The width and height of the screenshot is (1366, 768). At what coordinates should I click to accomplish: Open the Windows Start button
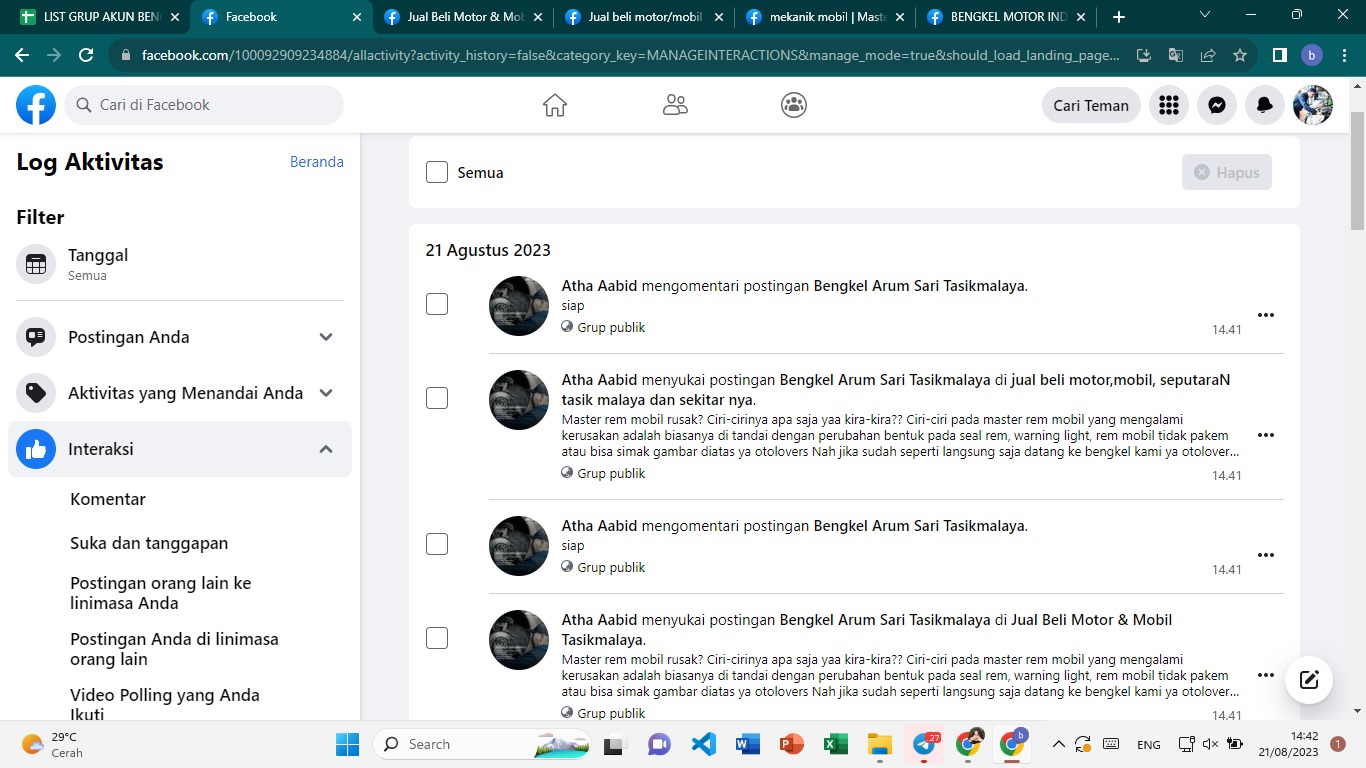click(x=347, y=744)
